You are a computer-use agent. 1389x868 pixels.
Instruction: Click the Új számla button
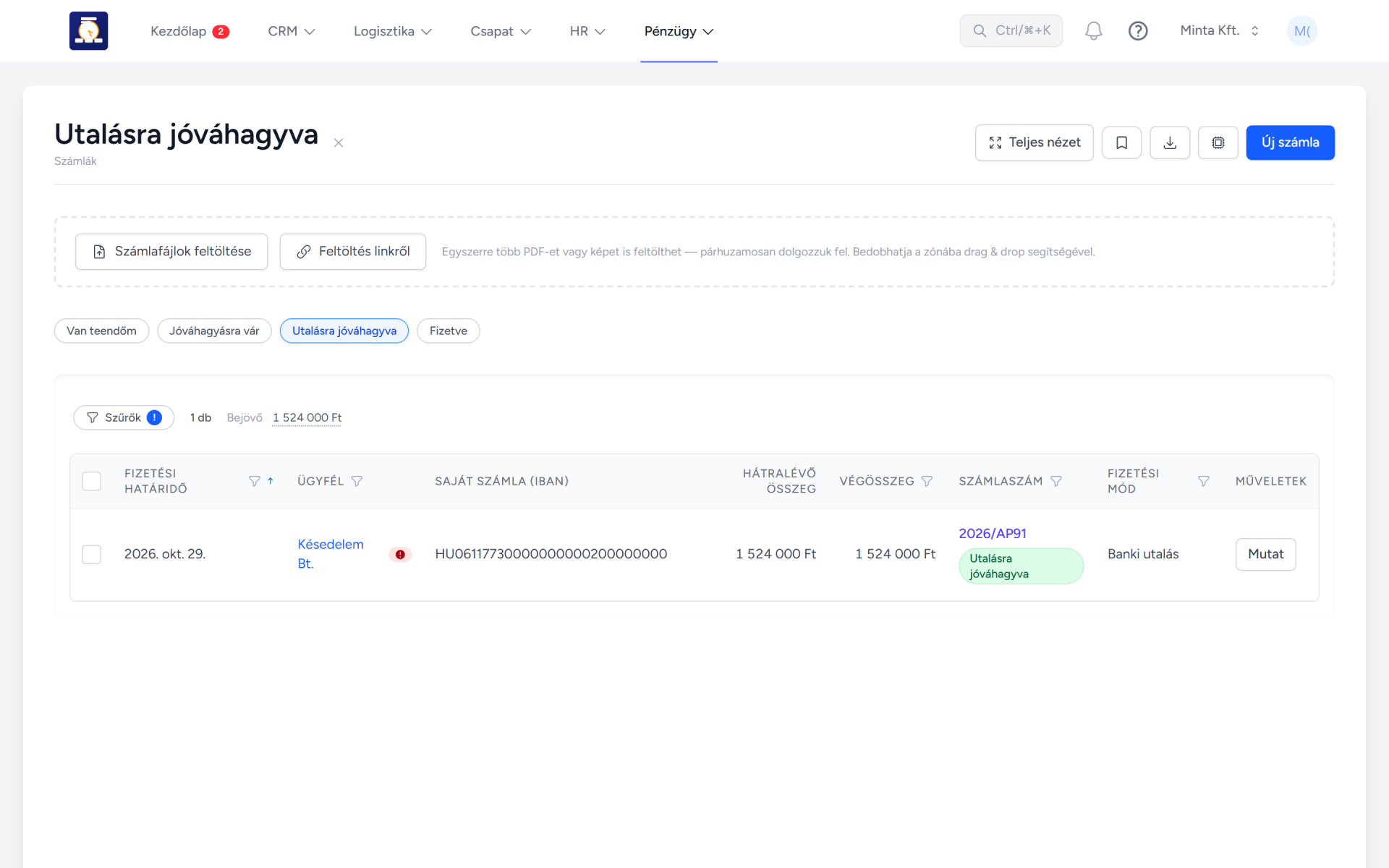click(1290, 142)
